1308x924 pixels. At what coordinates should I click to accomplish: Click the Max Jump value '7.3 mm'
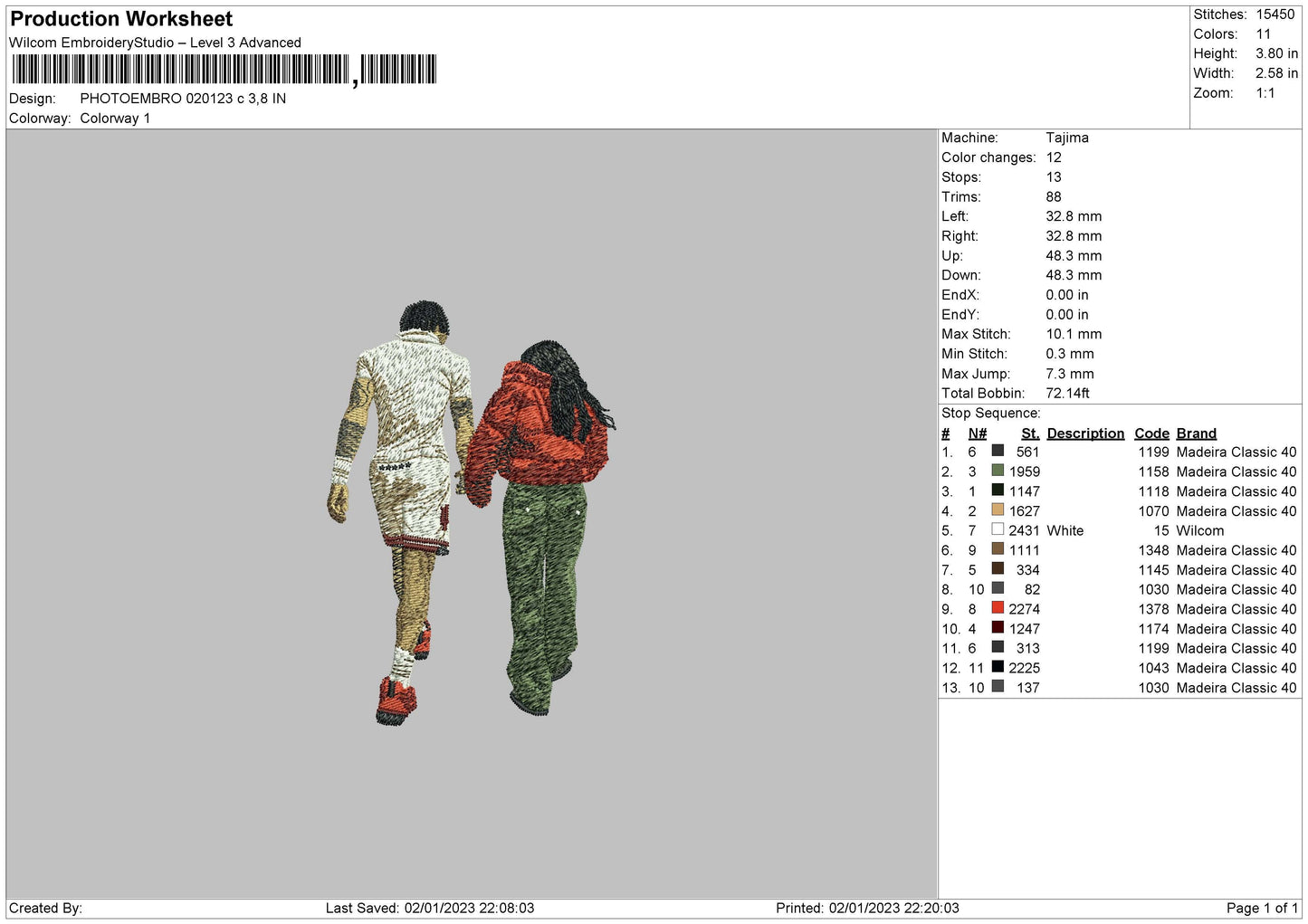(1070, 374)
